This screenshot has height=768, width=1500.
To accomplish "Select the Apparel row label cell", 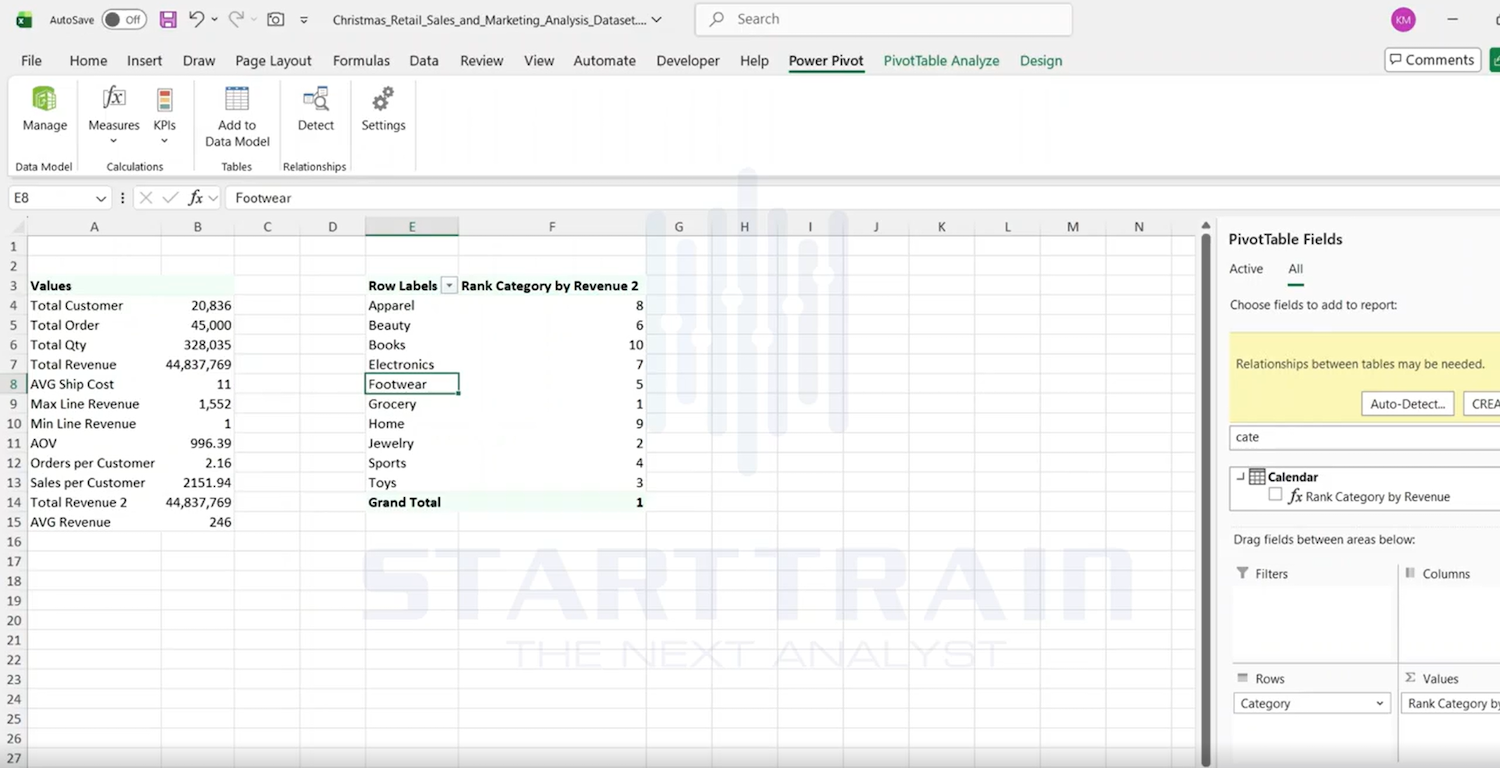I will click(412, 306).
